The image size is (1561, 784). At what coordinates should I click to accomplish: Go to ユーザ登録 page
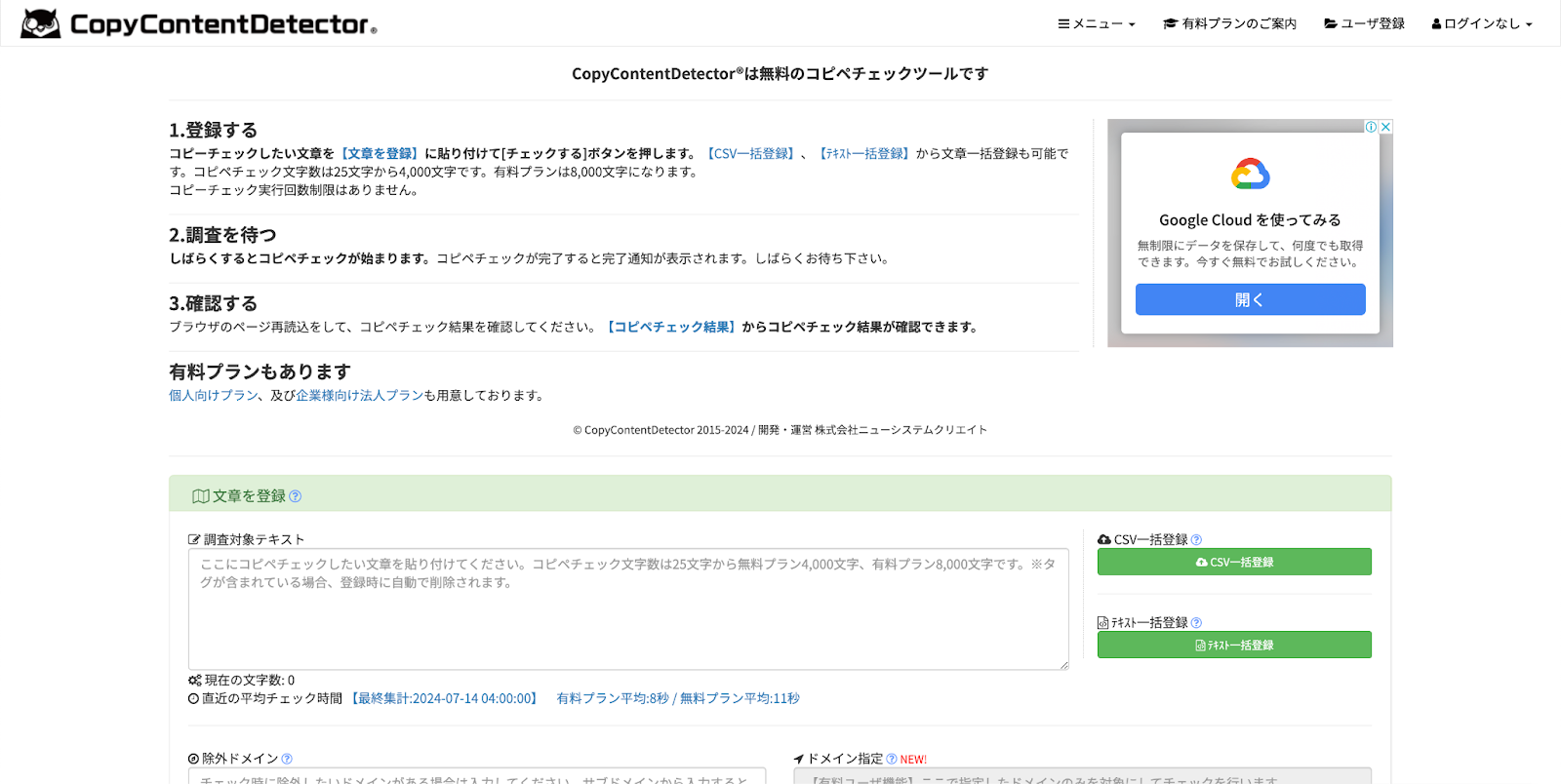pos(1364,23)
